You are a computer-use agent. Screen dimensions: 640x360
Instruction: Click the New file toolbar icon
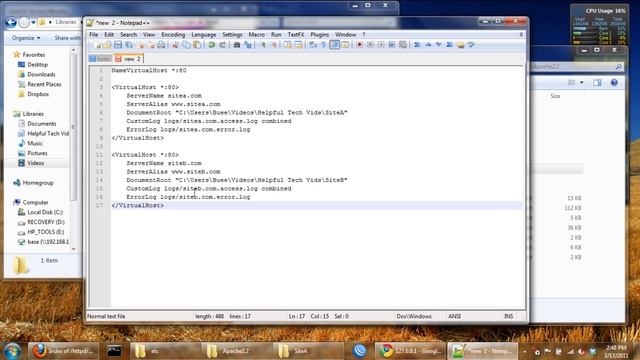tap(97, 45)
